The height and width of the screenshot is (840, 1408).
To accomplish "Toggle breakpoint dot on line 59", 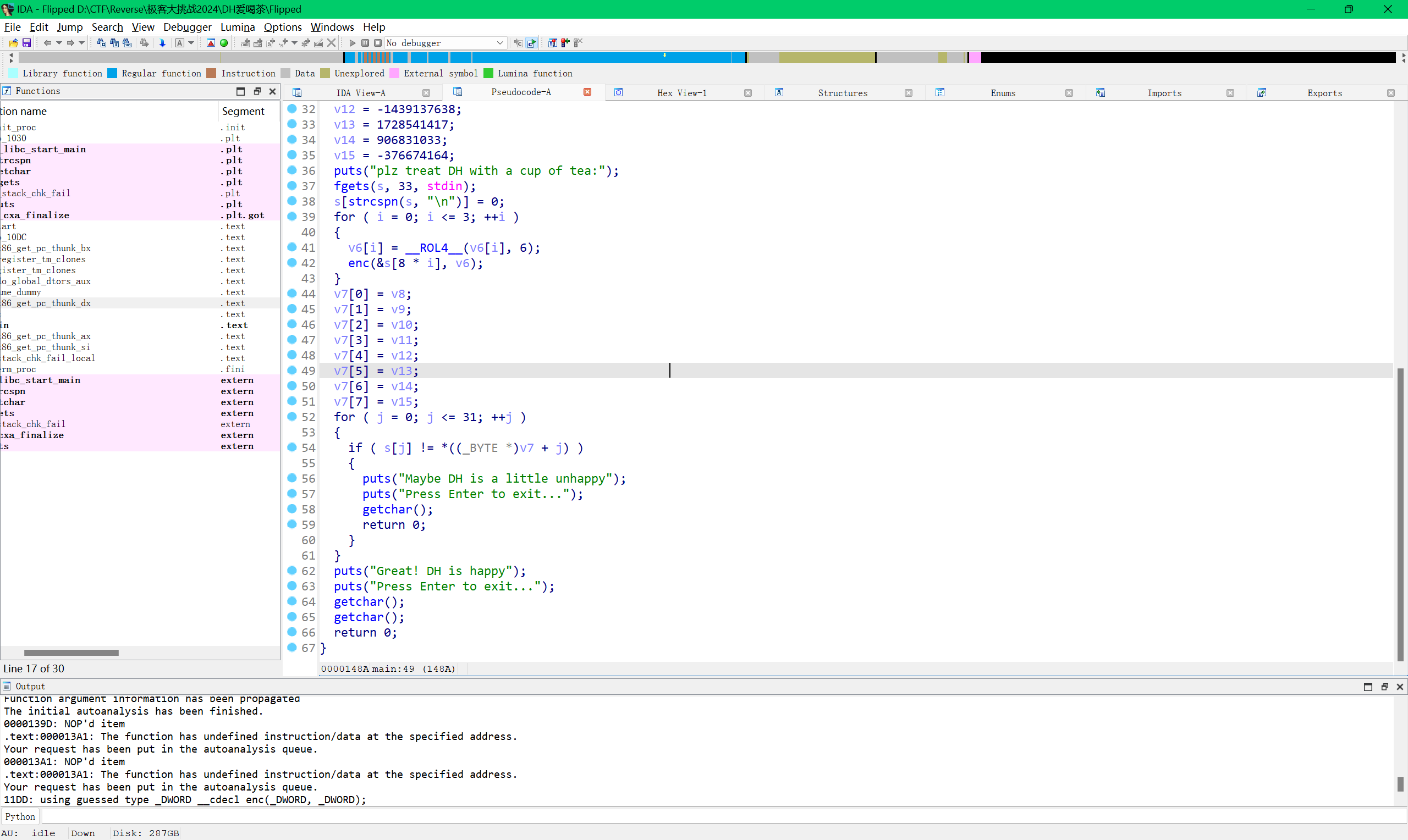I will click(292, 524).
